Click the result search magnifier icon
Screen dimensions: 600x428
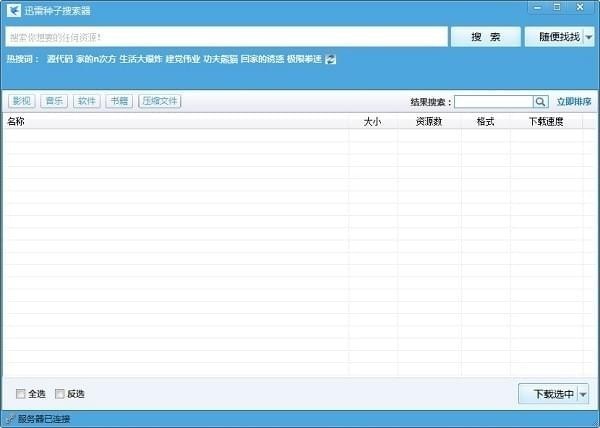click(x=540, y=102)
